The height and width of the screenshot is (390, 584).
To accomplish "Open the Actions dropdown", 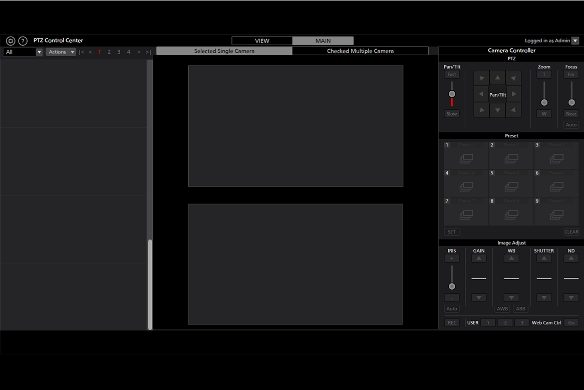I will click(61, 52).
